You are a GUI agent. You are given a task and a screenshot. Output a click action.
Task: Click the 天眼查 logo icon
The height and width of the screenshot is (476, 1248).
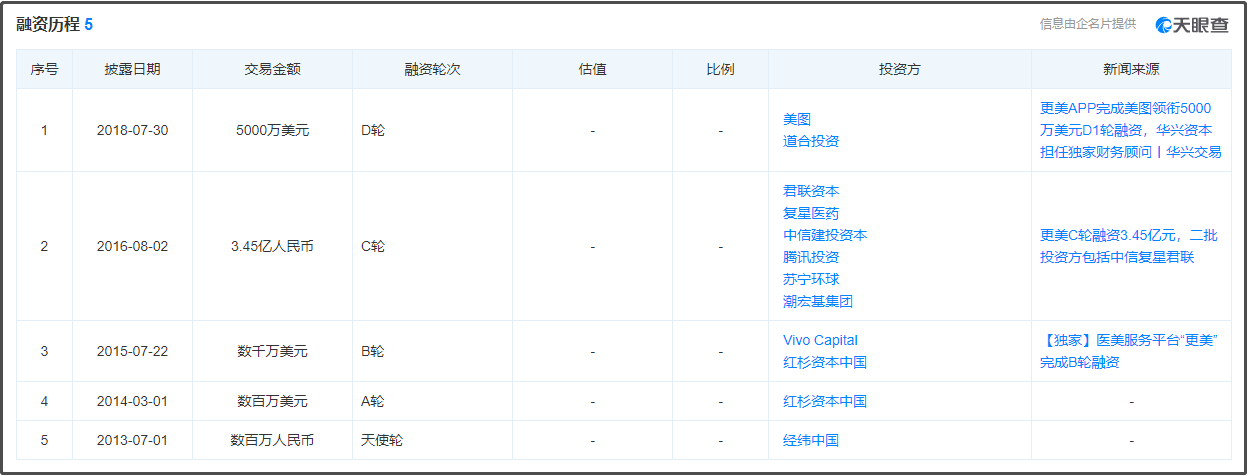pyautogui.click(x=1193, y=24)
